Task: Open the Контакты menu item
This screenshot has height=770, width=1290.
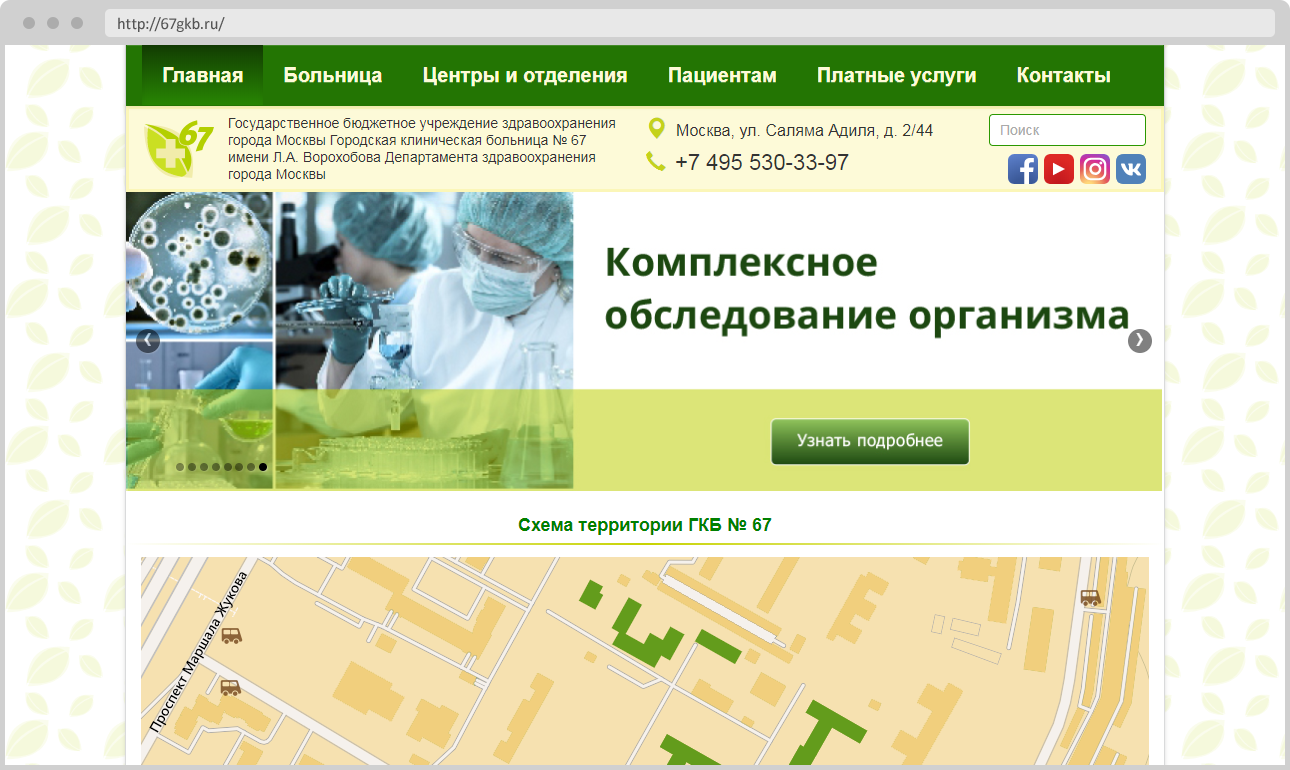Action: point(1064,76)
